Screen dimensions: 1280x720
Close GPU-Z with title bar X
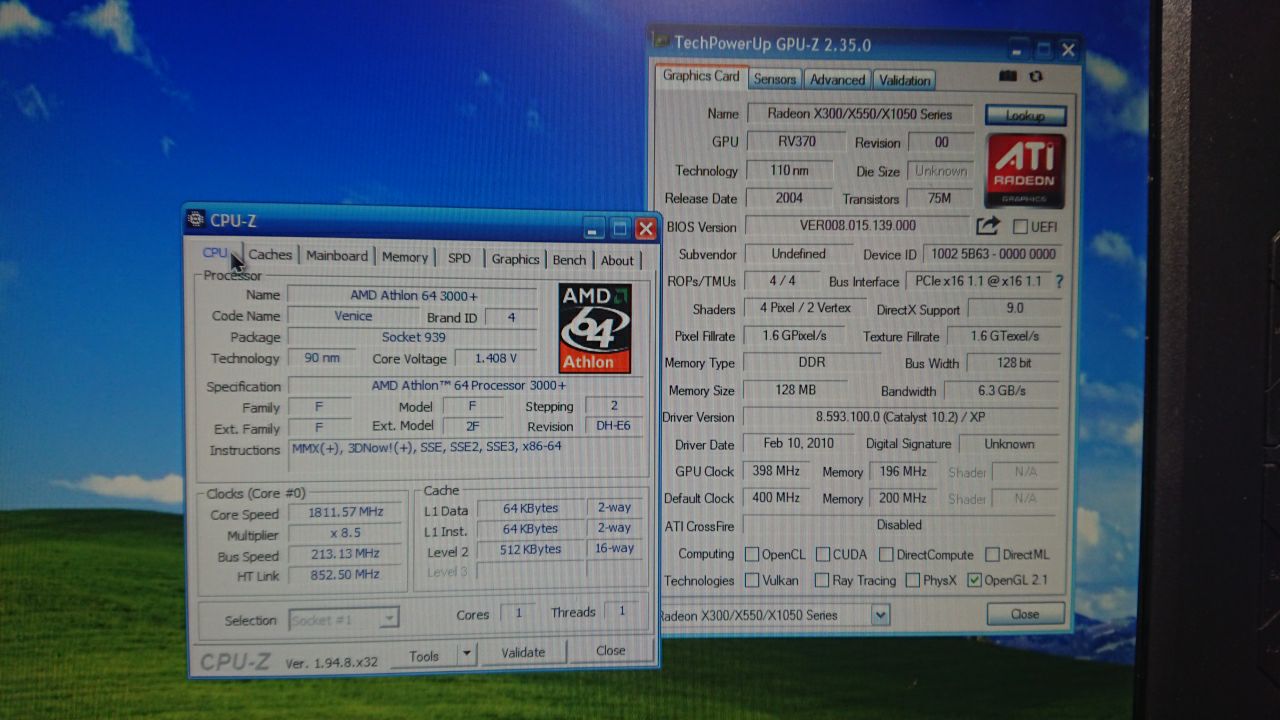1068,49
